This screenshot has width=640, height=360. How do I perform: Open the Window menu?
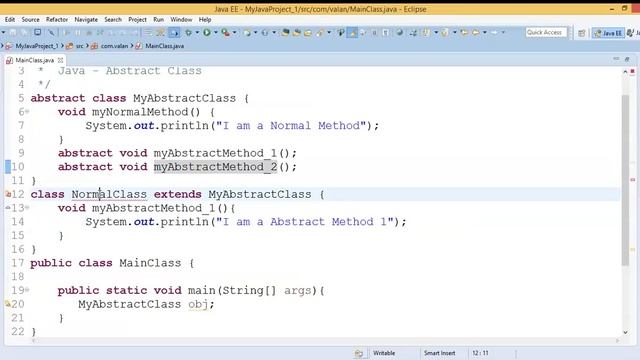(x=181, y=20)
